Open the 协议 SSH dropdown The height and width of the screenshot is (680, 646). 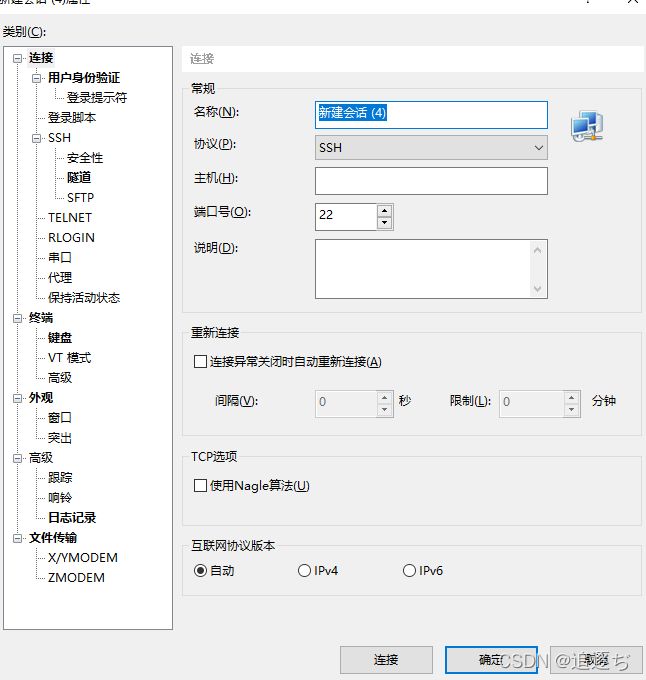[431, 147]
